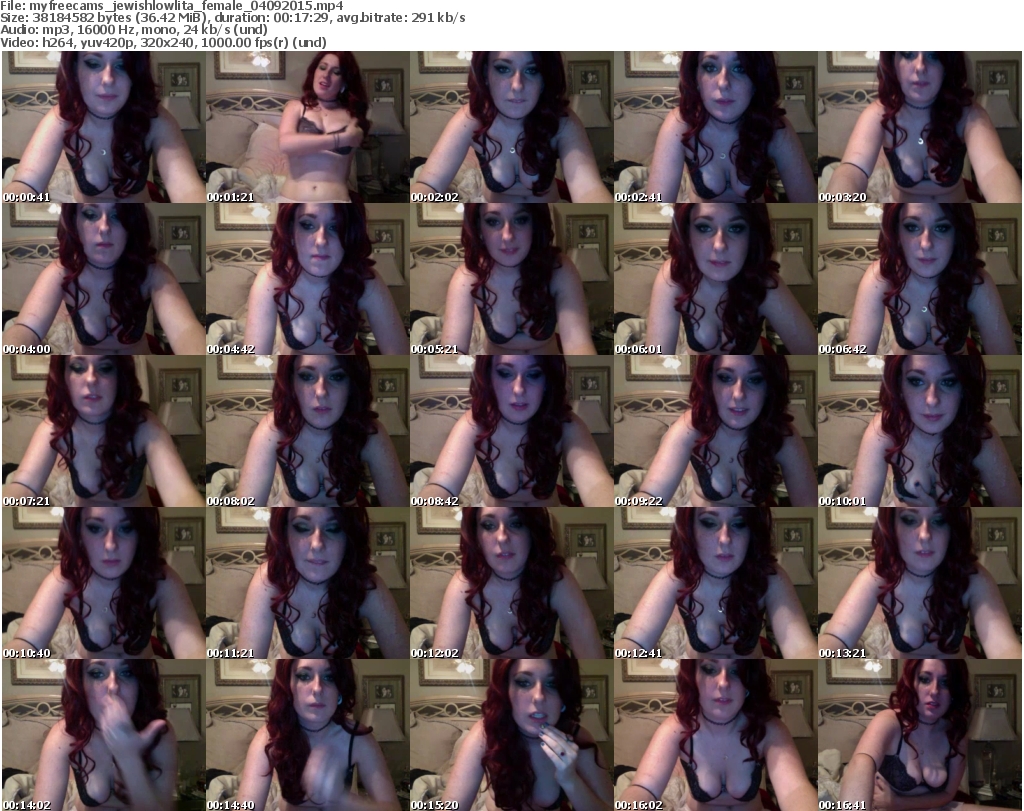Select the thumbnail stamped 00:03:20
Viewport: 1024px width, 811px height.
coord(920,127)
